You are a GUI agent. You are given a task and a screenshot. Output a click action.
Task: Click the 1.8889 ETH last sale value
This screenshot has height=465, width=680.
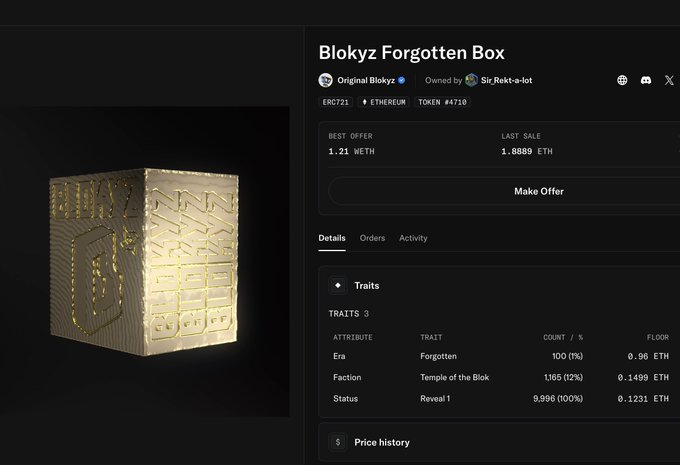click(x=527, y=151)
